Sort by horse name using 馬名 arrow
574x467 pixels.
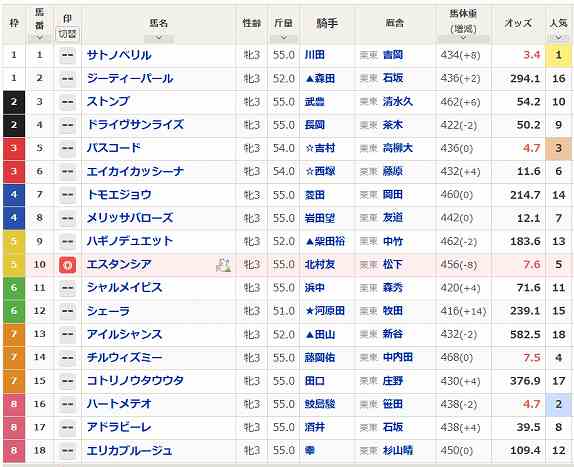pos(159,37)
